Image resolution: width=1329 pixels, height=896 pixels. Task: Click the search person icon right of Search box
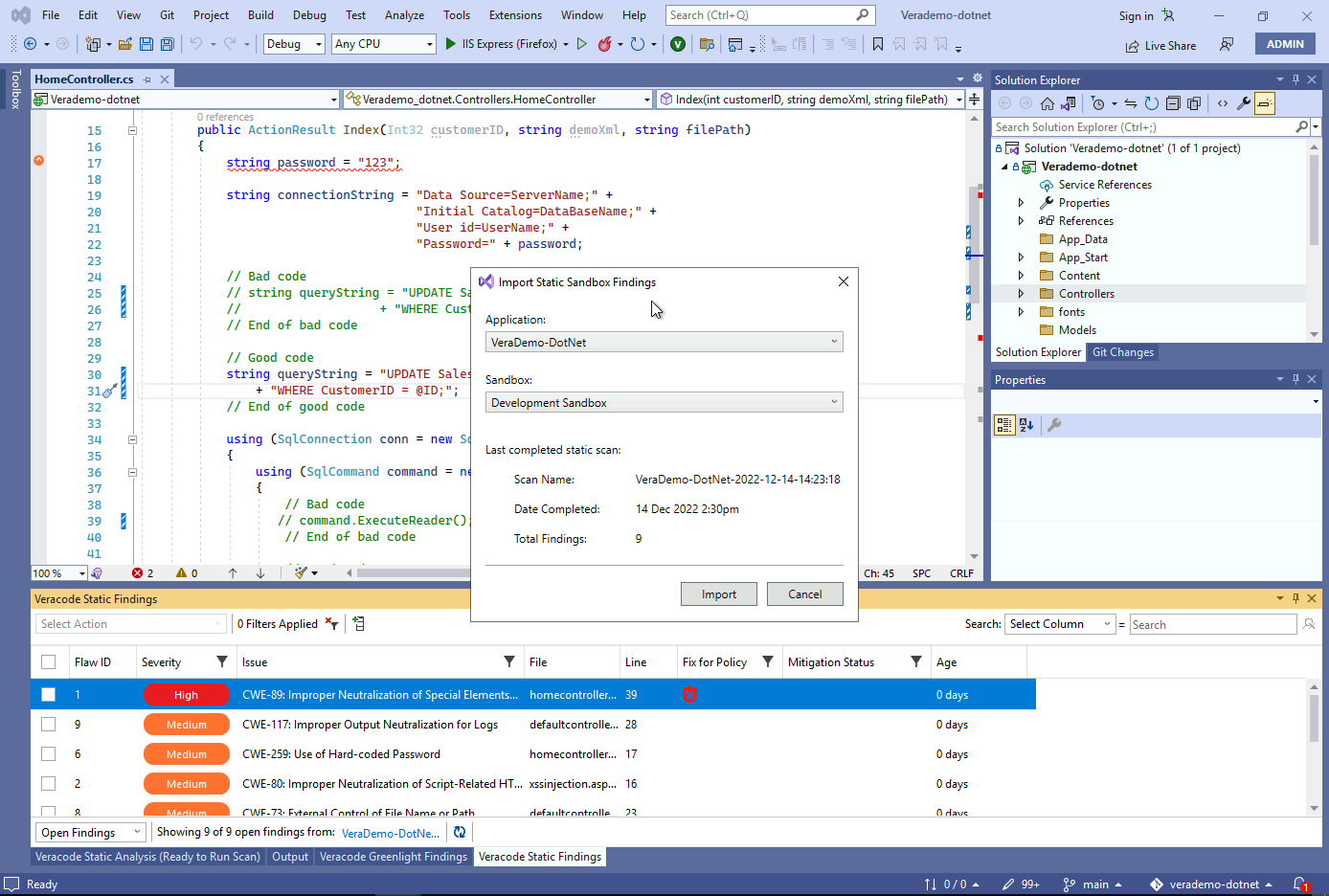click(1309, 624)
